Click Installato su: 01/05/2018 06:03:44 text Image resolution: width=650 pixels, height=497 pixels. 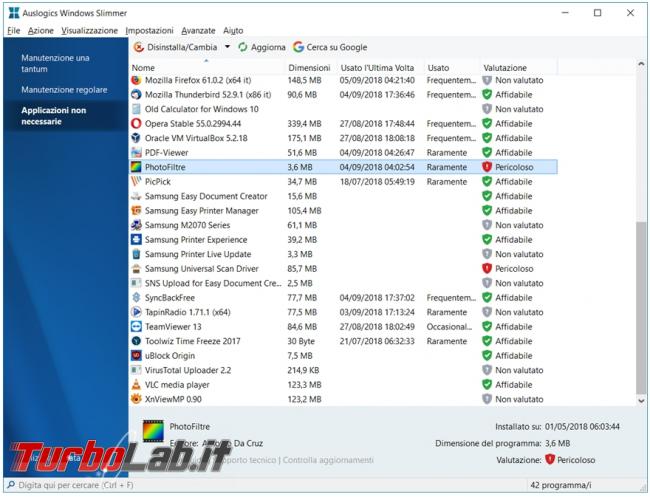558,427
